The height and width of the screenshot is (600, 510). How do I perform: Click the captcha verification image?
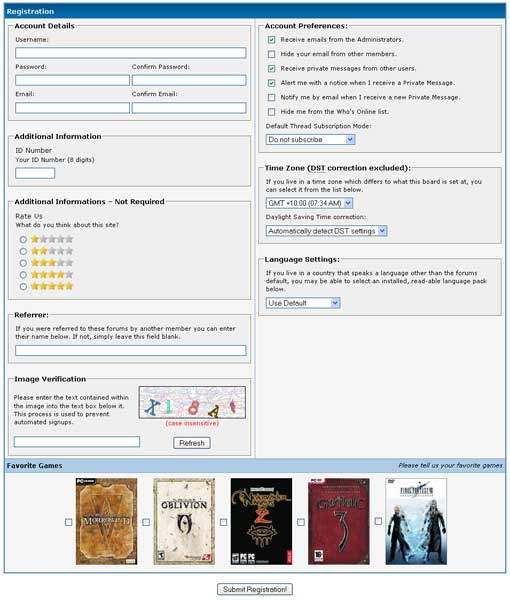192,402
